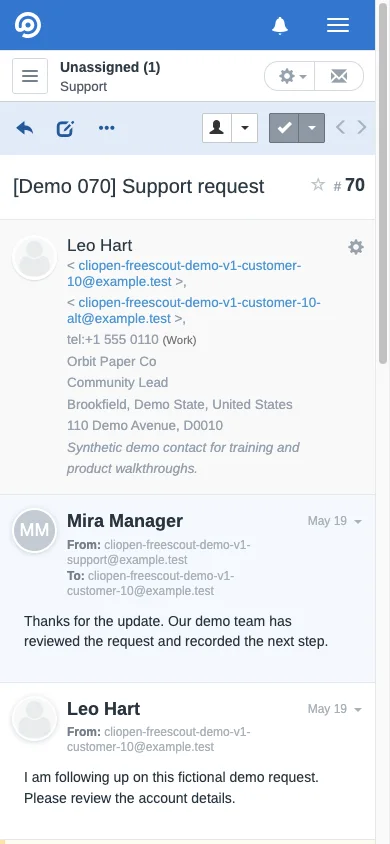
Task: Star conversation #70
Action: [x=318, y=185]
